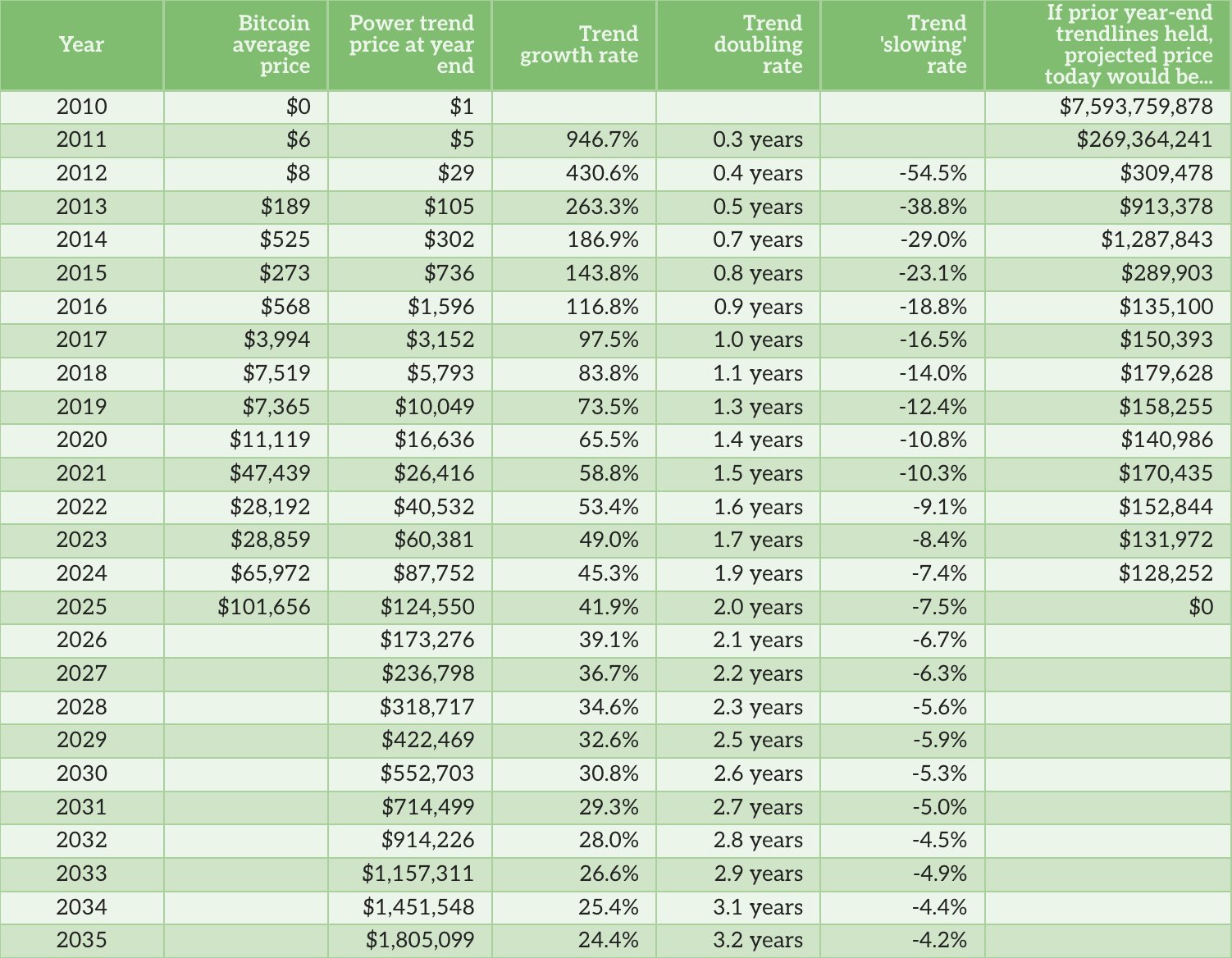The width and height of the screenshot is (1232, 958).
Task: Click the 2014 projected price "$1,287,843"
Action: [x=1157, y=239]
